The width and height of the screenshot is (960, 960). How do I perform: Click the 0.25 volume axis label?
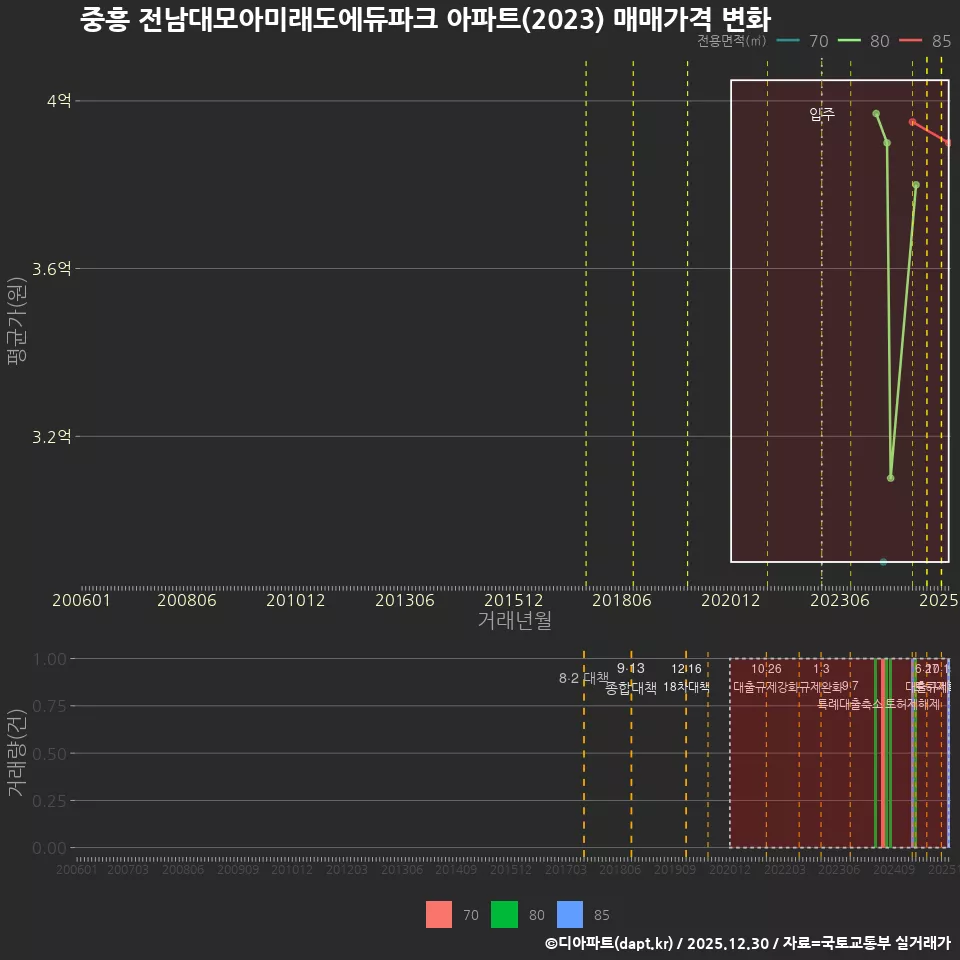tap(49, 801)
